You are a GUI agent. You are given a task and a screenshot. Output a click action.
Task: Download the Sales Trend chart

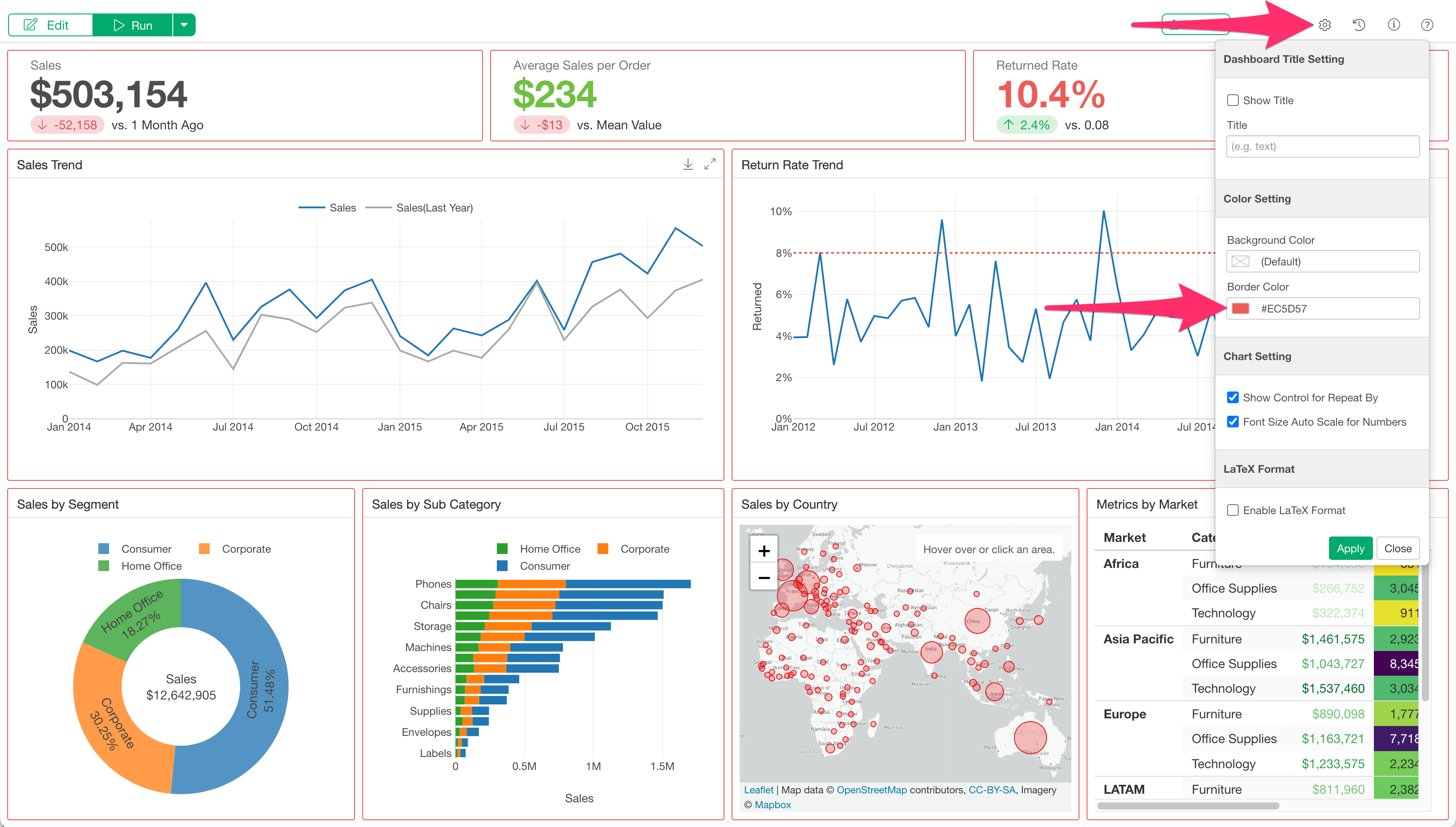(688, 164)
